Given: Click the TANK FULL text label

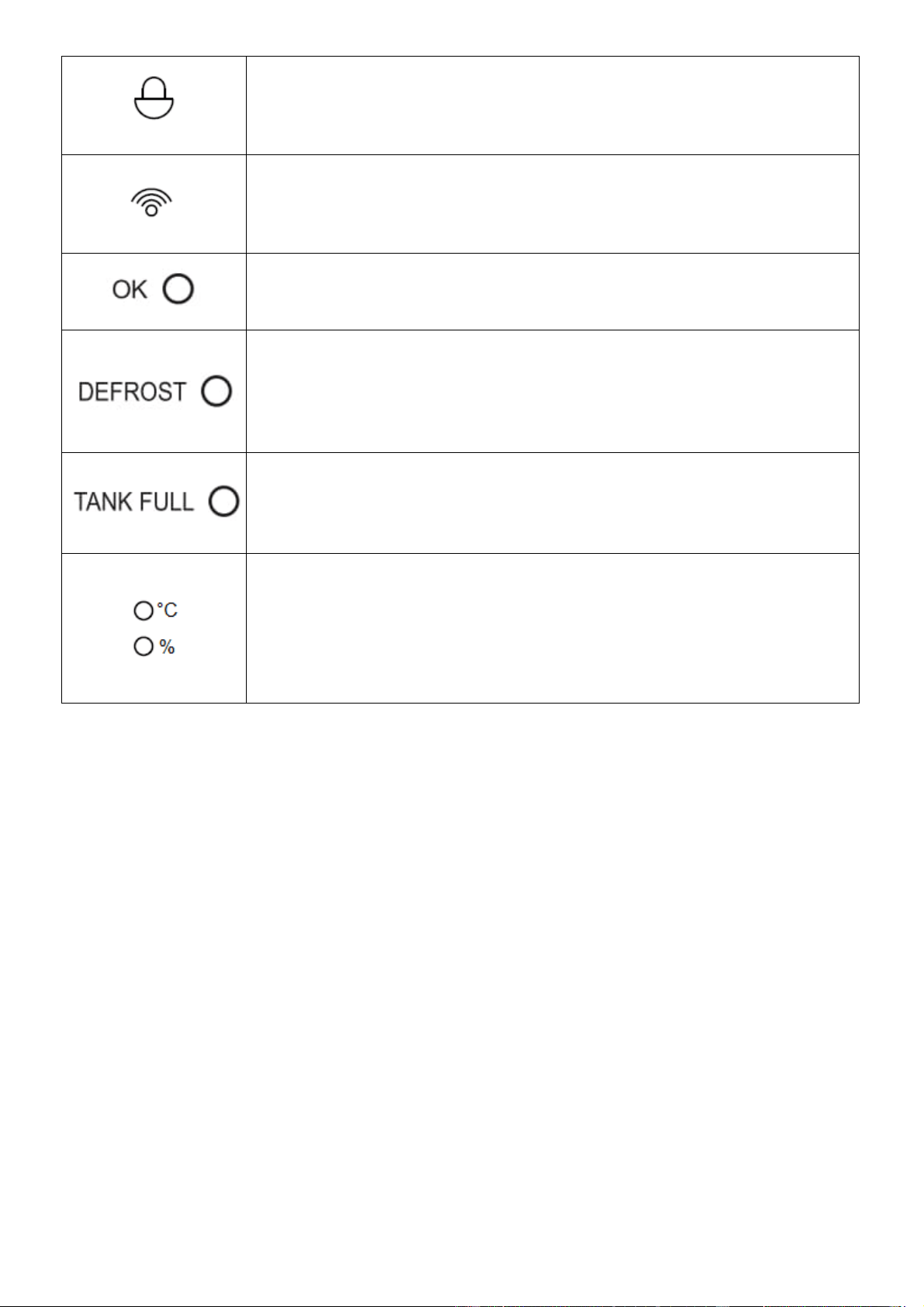Looking at the screenshot, I should point(133,502).
